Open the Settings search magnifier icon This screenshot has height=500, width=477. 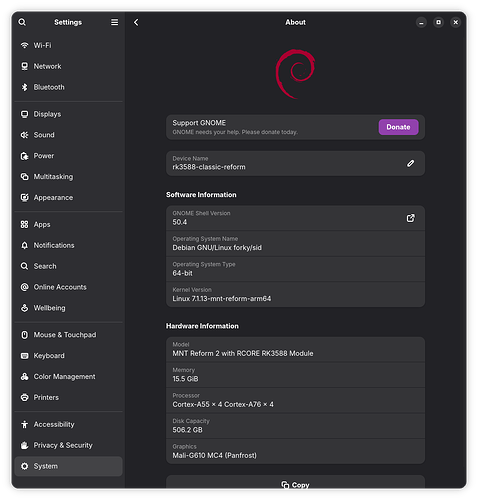tap(22, 22)
